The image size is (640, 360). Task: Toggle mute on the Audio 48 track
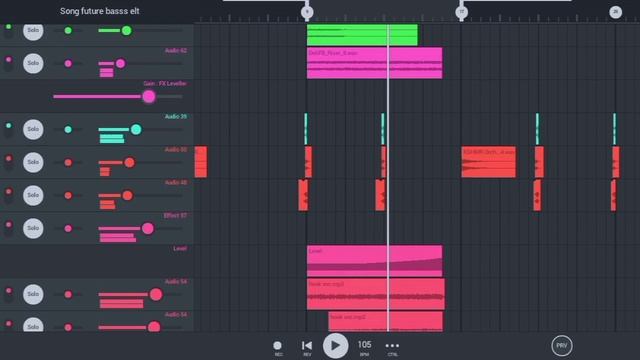pyautogui.click(x=9, y=195)
